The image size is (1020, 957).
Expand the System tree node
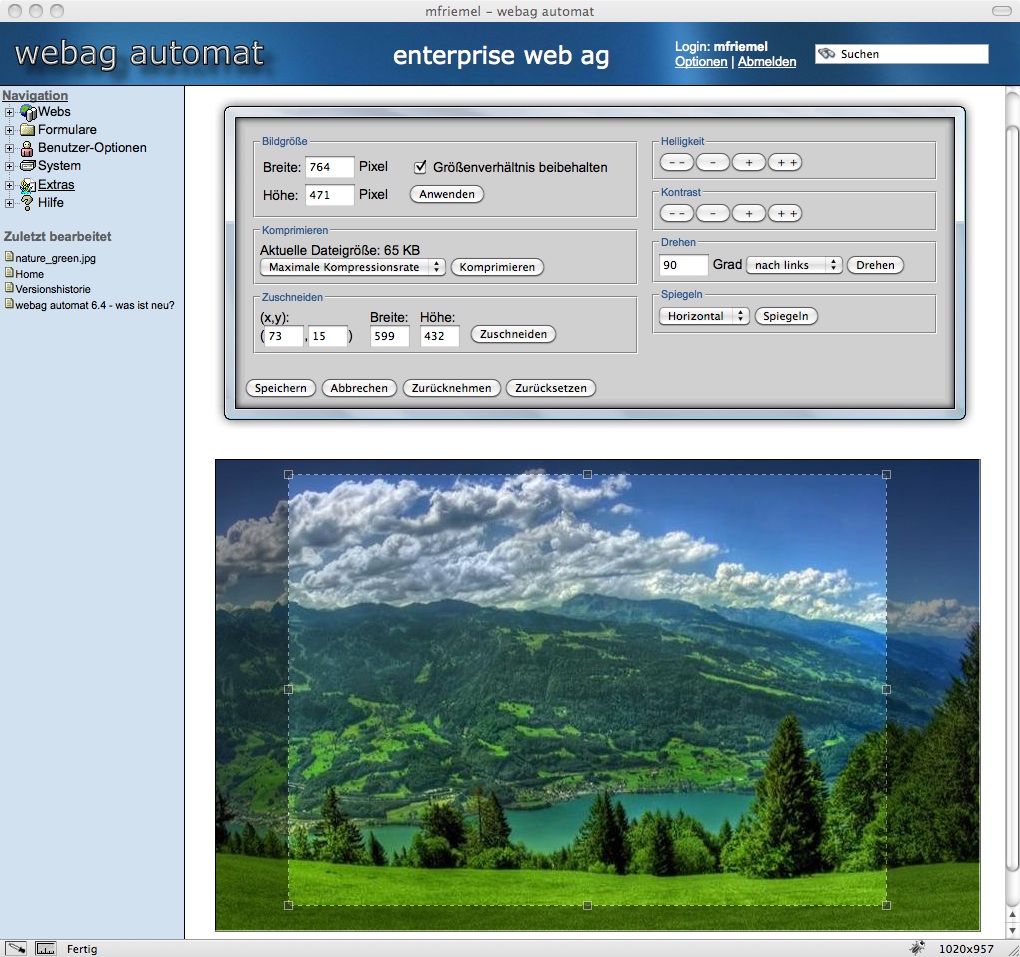click(10, 166)
